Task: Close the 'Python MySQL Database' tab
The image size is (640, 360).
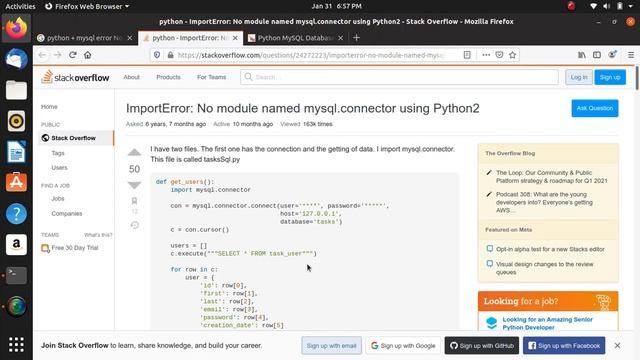Action: tap(340, 38)
